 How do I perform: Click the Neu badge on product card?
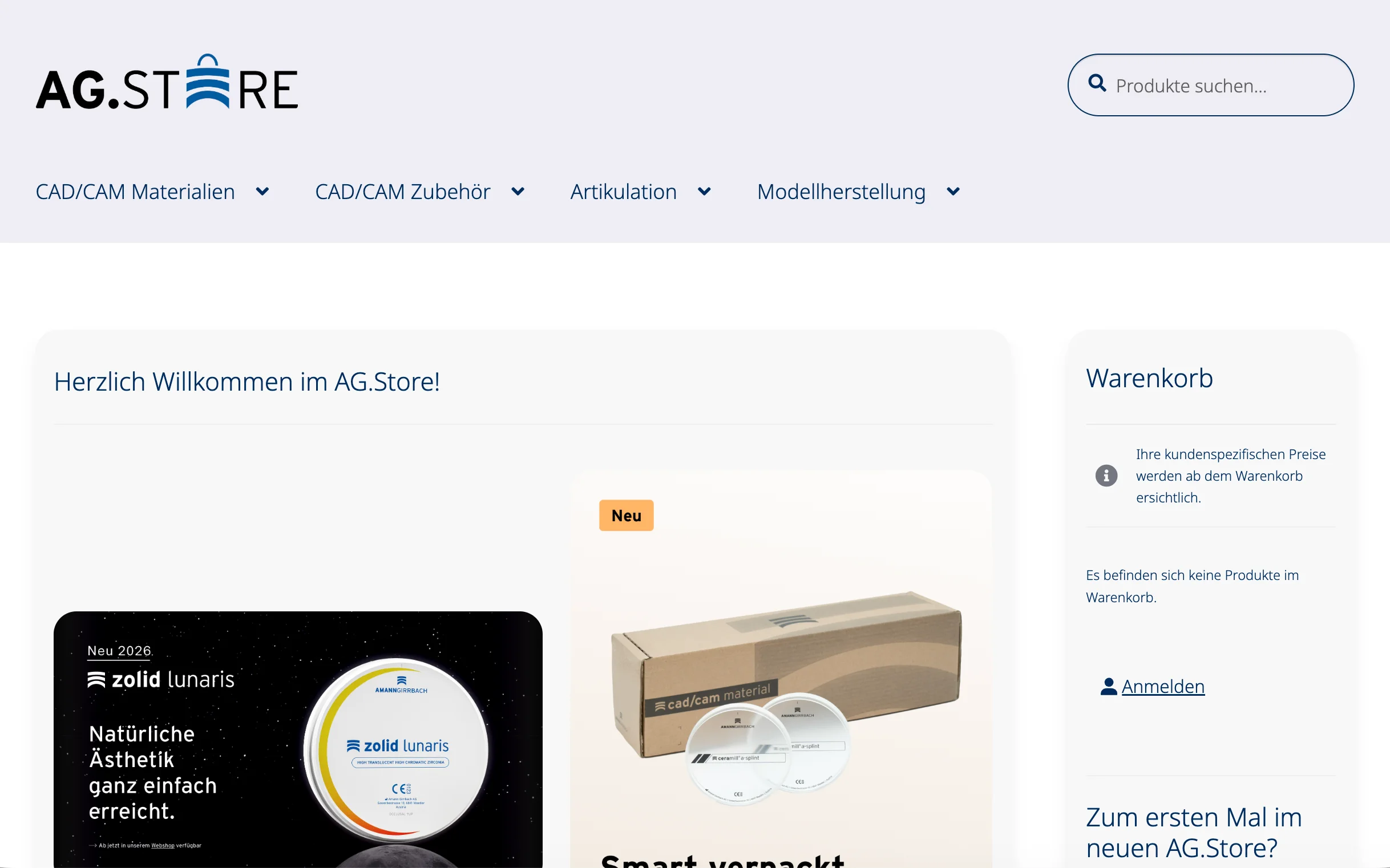click(626, 516)
